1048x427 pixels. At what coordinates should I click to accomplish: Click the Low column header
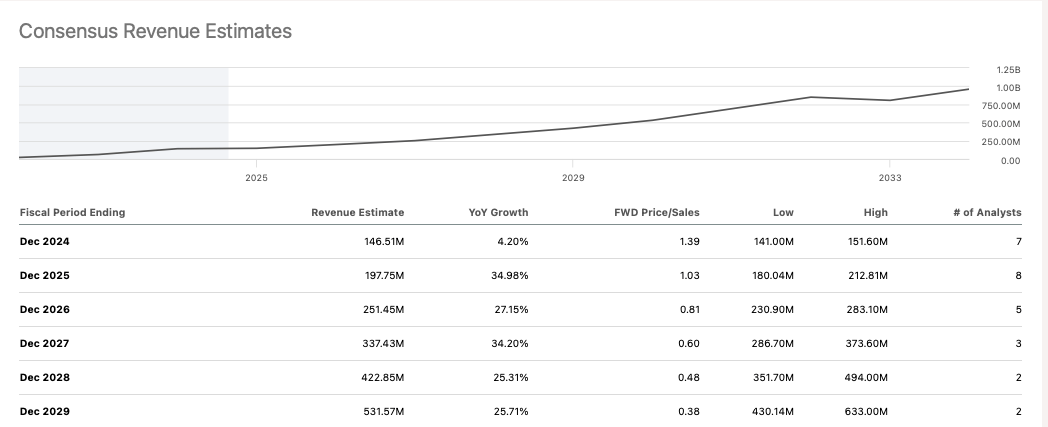pos(783,212)
